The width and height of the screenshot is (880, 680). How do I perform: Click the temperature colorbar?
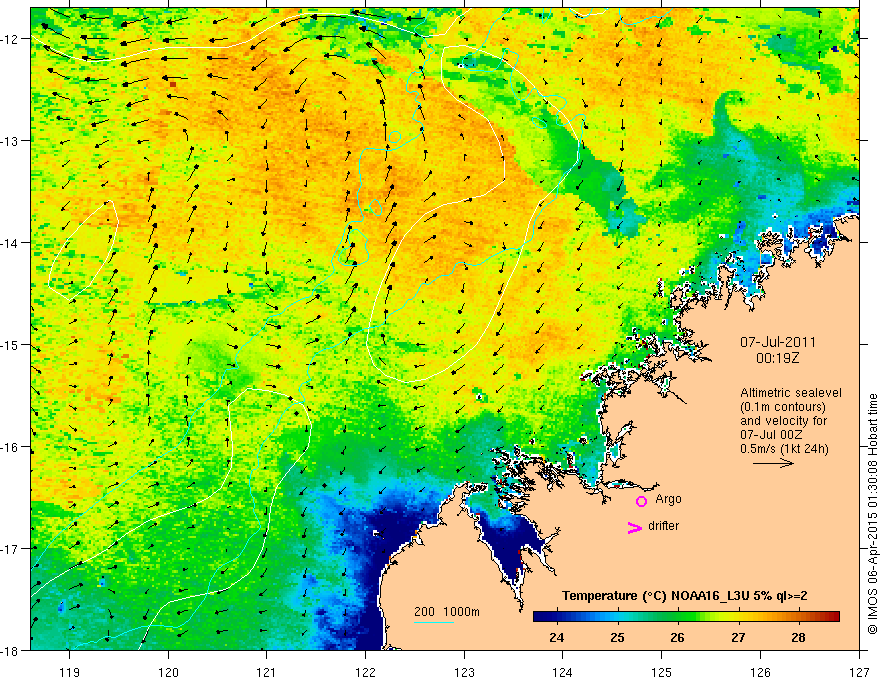coord(686,616)
